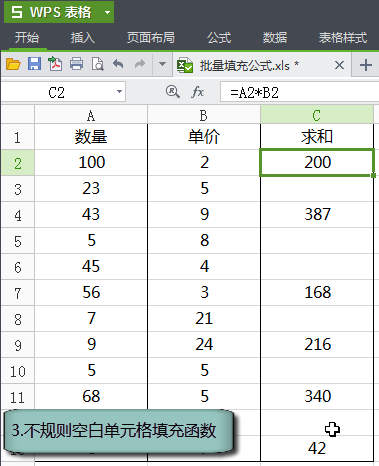Switch to the 插入 tab
Screen dimensions: 379x466
point(83,38)
